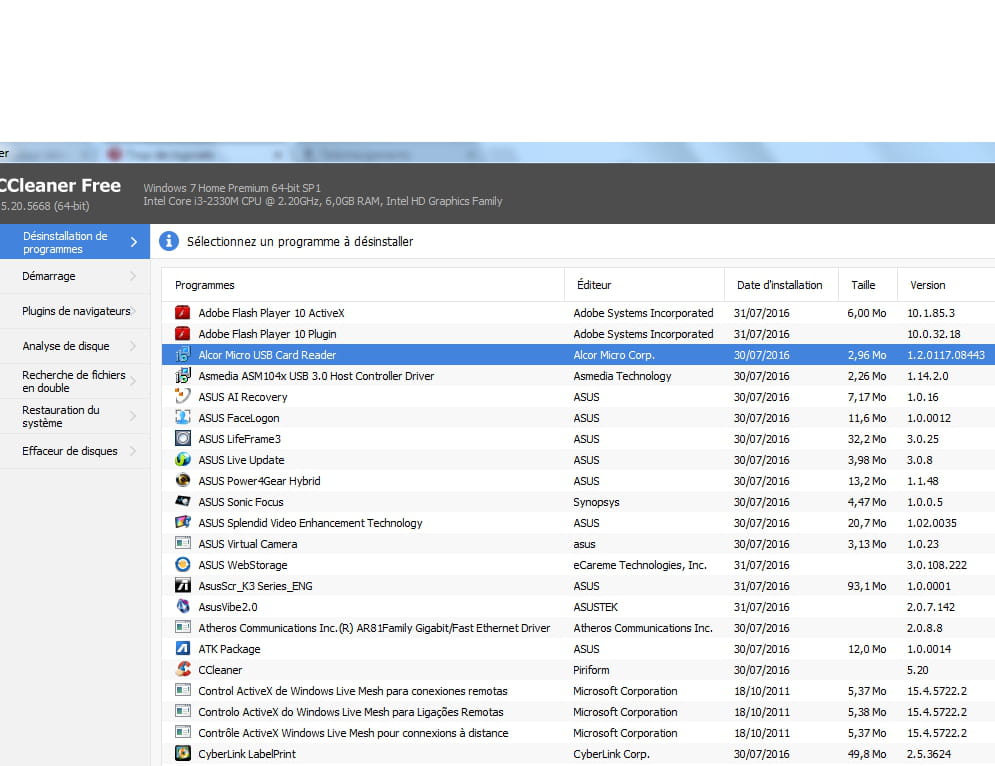
Task: Sort by the Date d'installation column header
Action: pos(781,285)
